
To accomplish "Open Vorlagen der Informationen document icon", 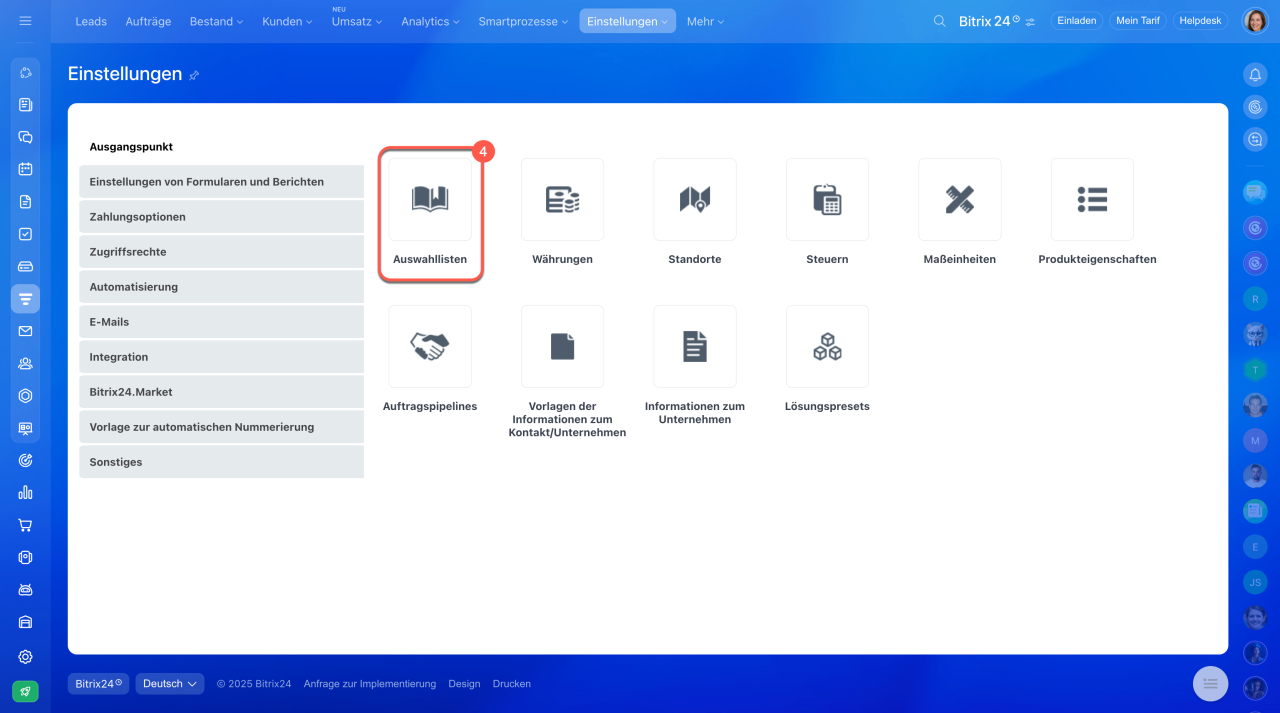I will coord(562,346).
